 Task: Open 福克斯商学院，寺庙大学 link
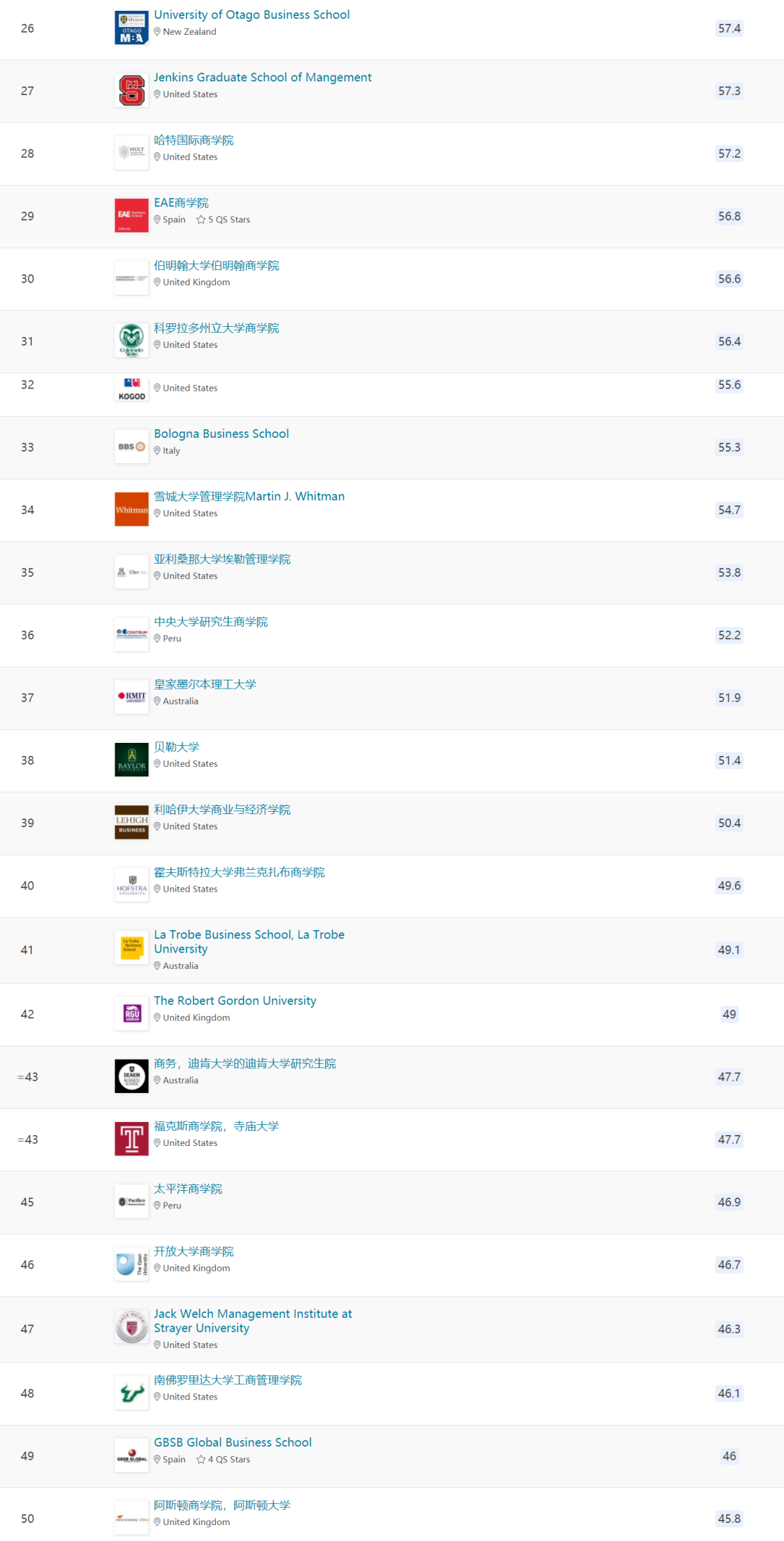[x=216, y=1126]
